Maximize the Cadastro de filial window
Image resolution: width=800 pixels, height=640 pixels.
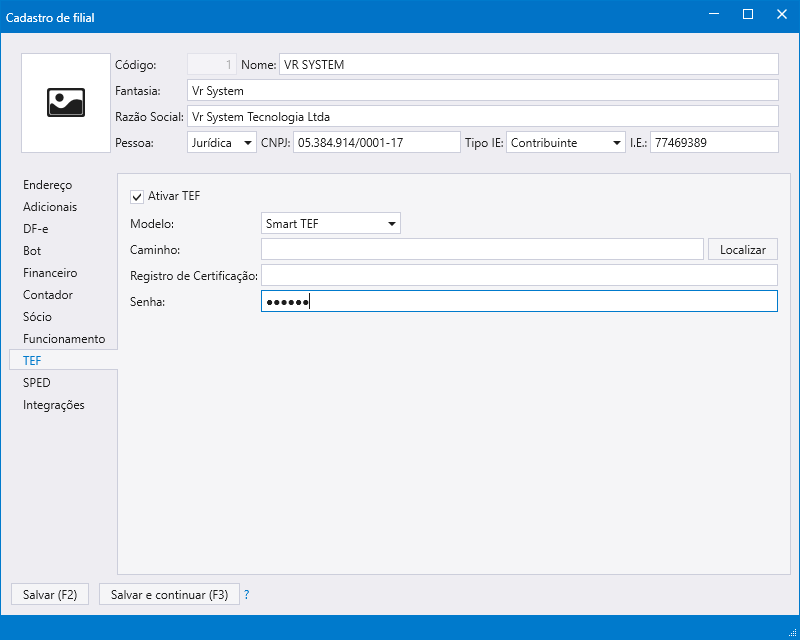click(747, 14)
